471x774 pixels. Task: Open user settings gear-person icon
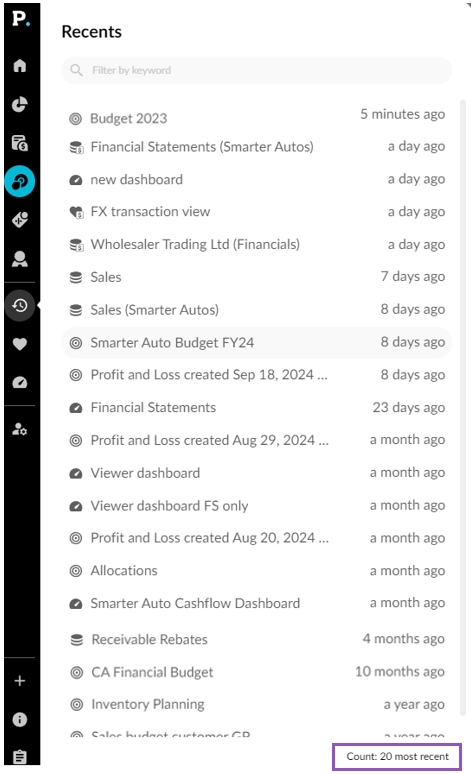click(20, 429)
